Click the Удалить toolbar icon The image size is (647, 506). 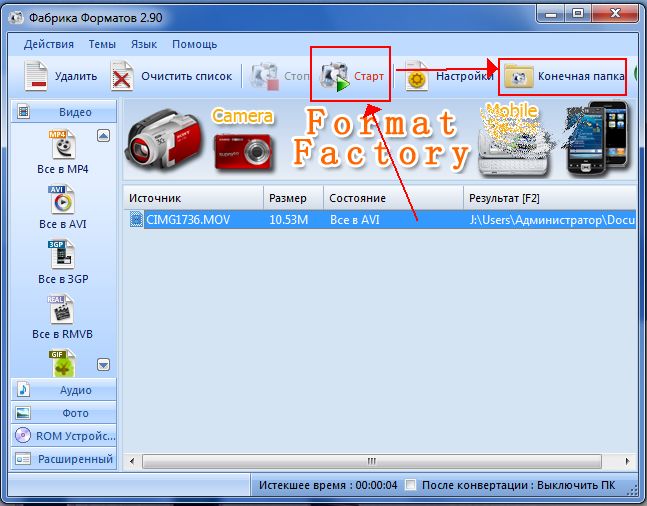[36, 76]
